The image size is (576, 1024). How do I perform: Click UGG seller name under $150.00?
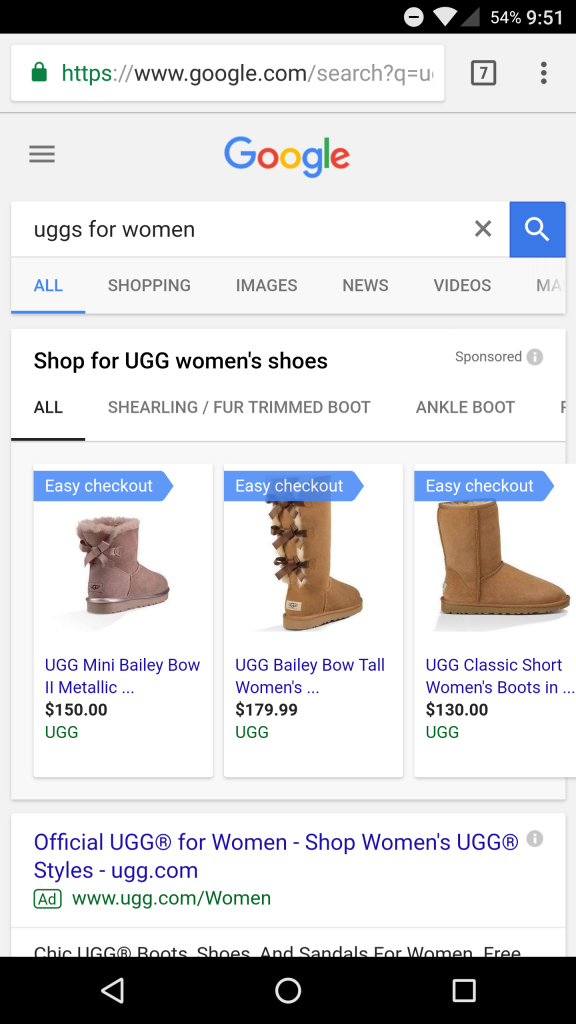[x=61, y=732]
